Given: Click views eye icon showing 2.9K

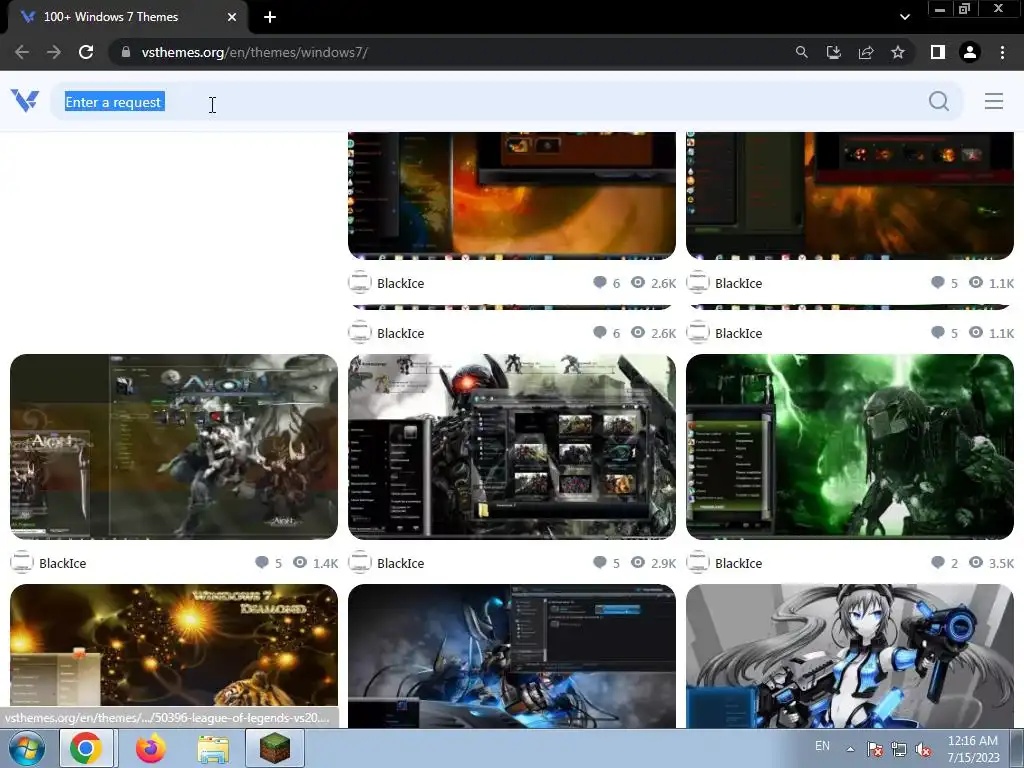Looking at the screenshot, I should pyautogui.click(x=638, y=562).
